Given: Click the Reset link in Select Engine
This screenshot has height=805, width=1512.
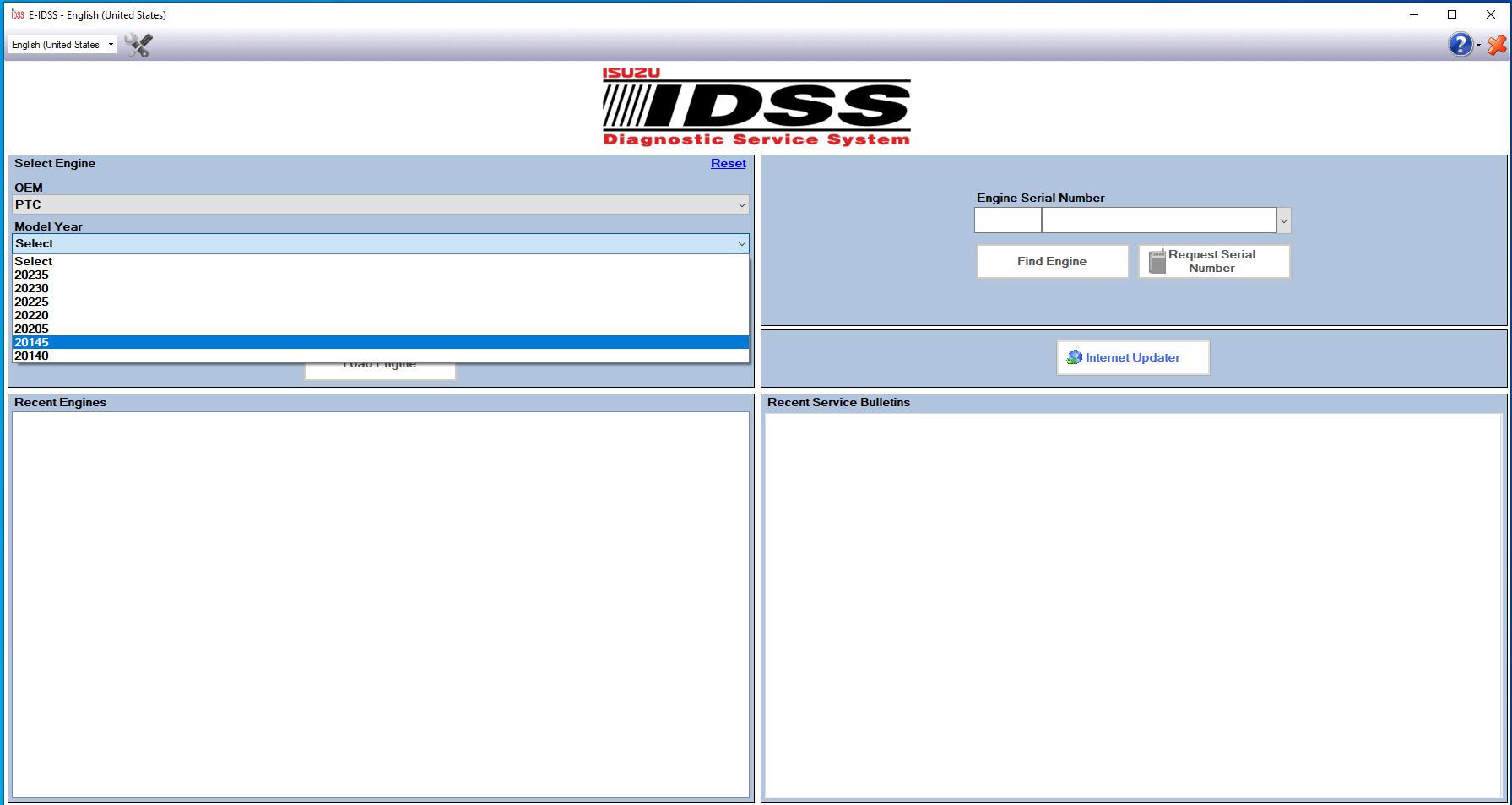Looking at the screenshot, I should click(x=728, y=163).
